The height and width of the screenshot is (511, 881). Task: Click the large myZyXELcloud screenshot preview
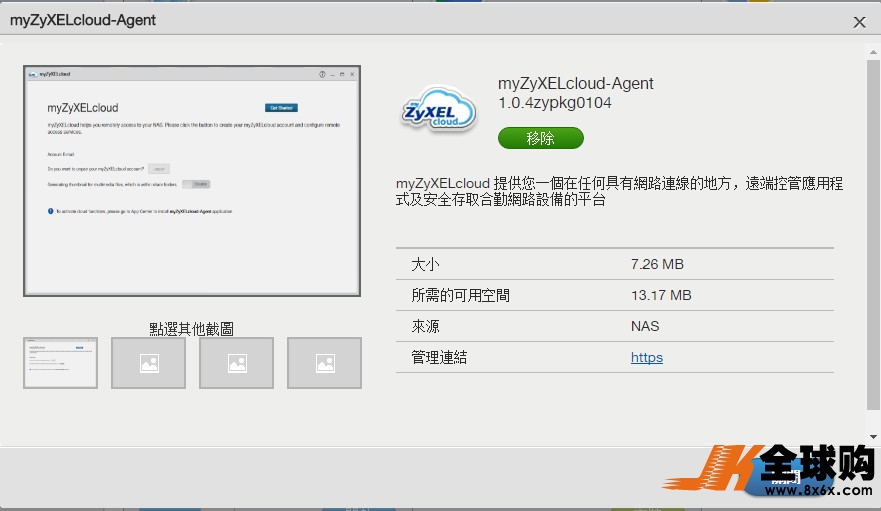coord(192,181)
